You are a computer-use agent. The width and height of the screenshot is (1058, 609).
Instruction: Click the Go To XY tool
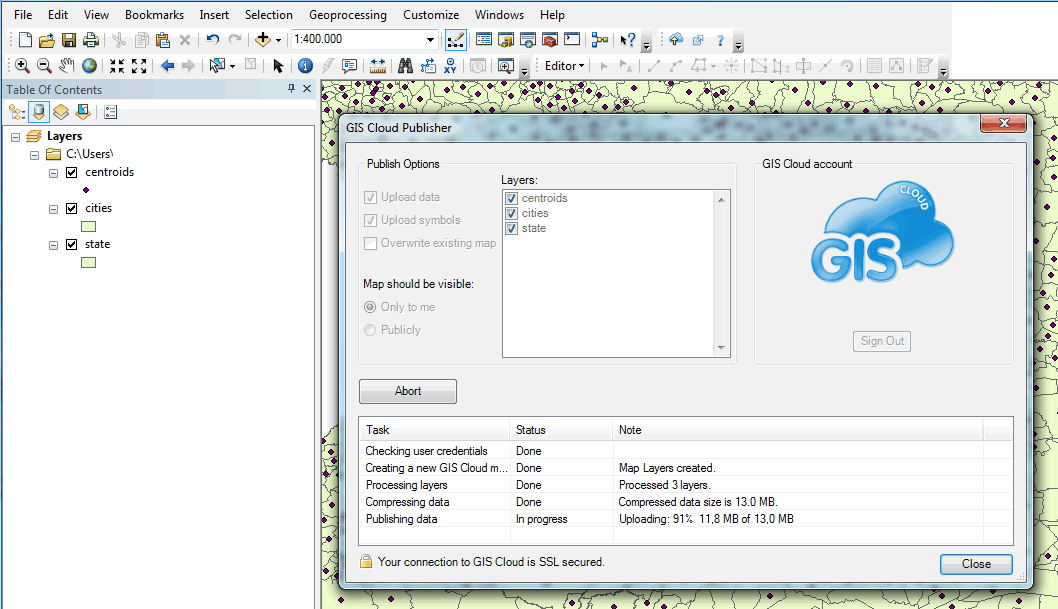tap(451, 66)
